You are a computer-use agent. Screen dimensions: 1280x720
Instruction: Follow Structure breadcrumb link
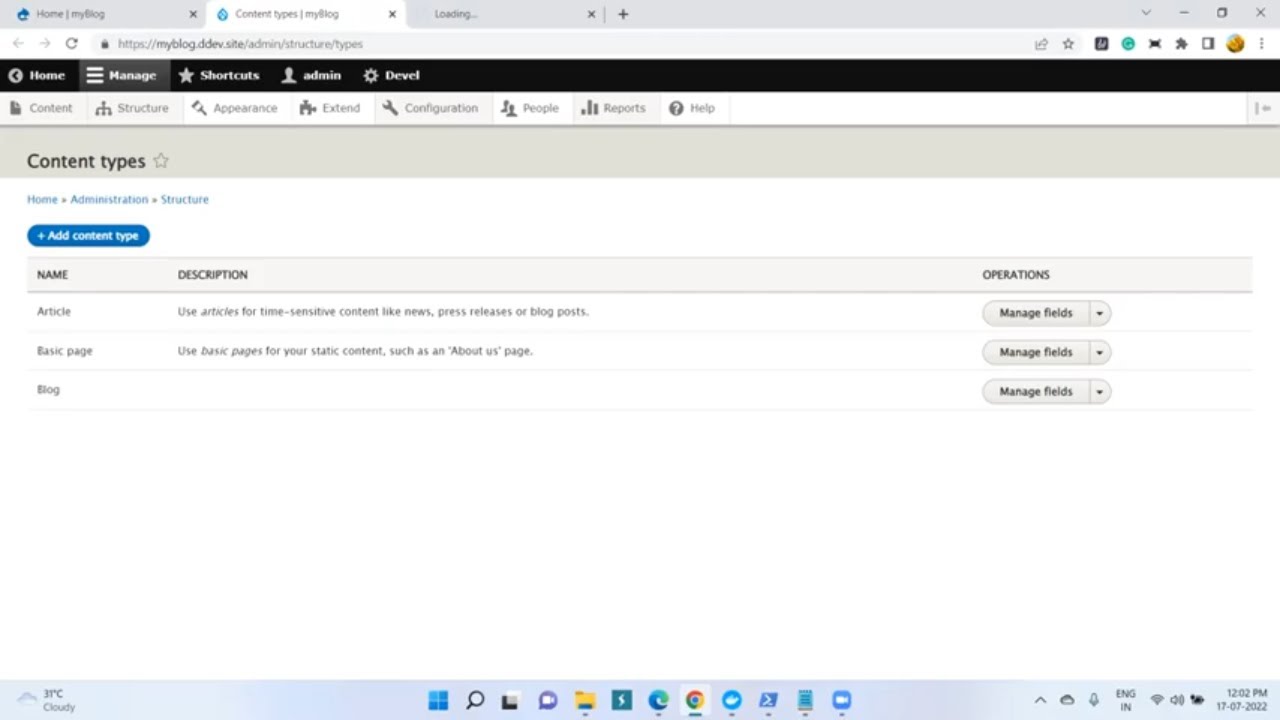pos(185,200)
